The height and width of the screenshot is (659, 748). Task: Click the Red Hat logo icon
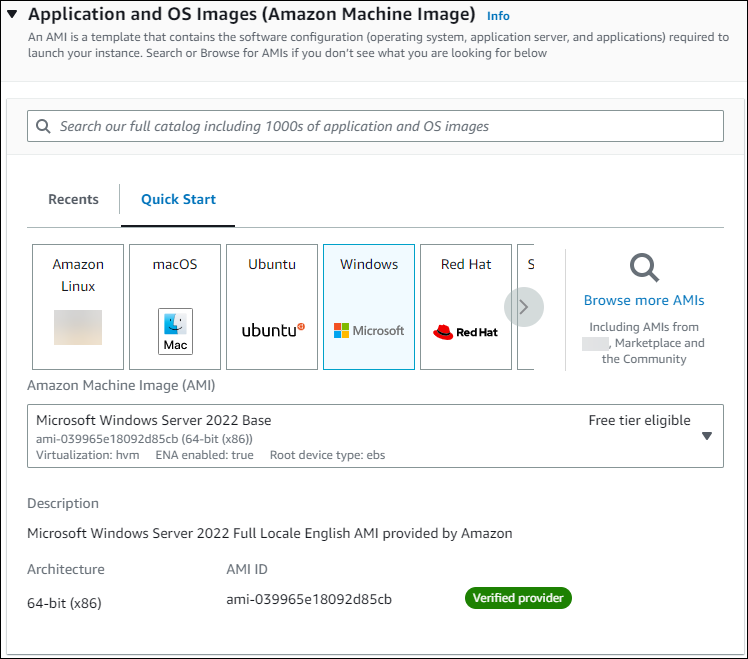(x=465, y=332)
